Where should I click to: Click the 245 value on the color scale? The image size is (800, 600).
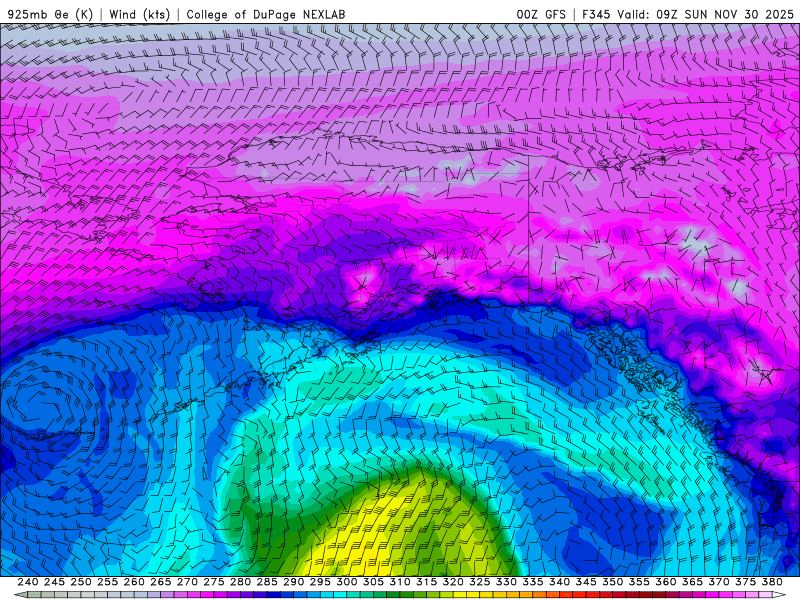(54, 582)
